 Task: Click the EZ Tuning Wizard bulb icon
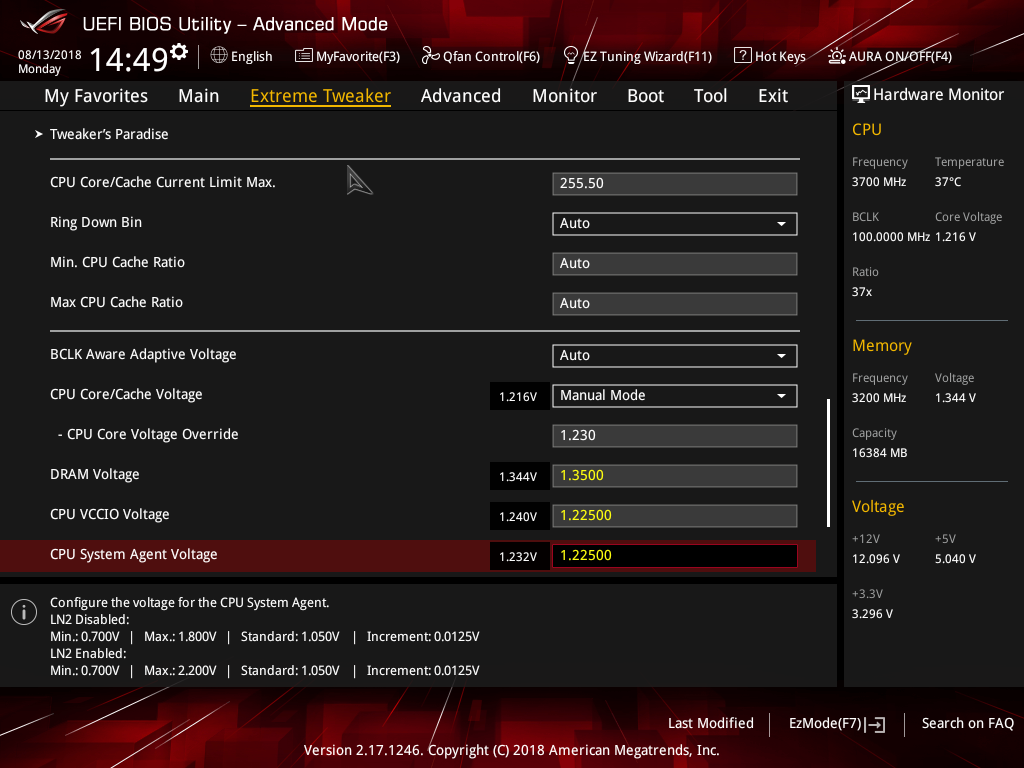[570, 56]
